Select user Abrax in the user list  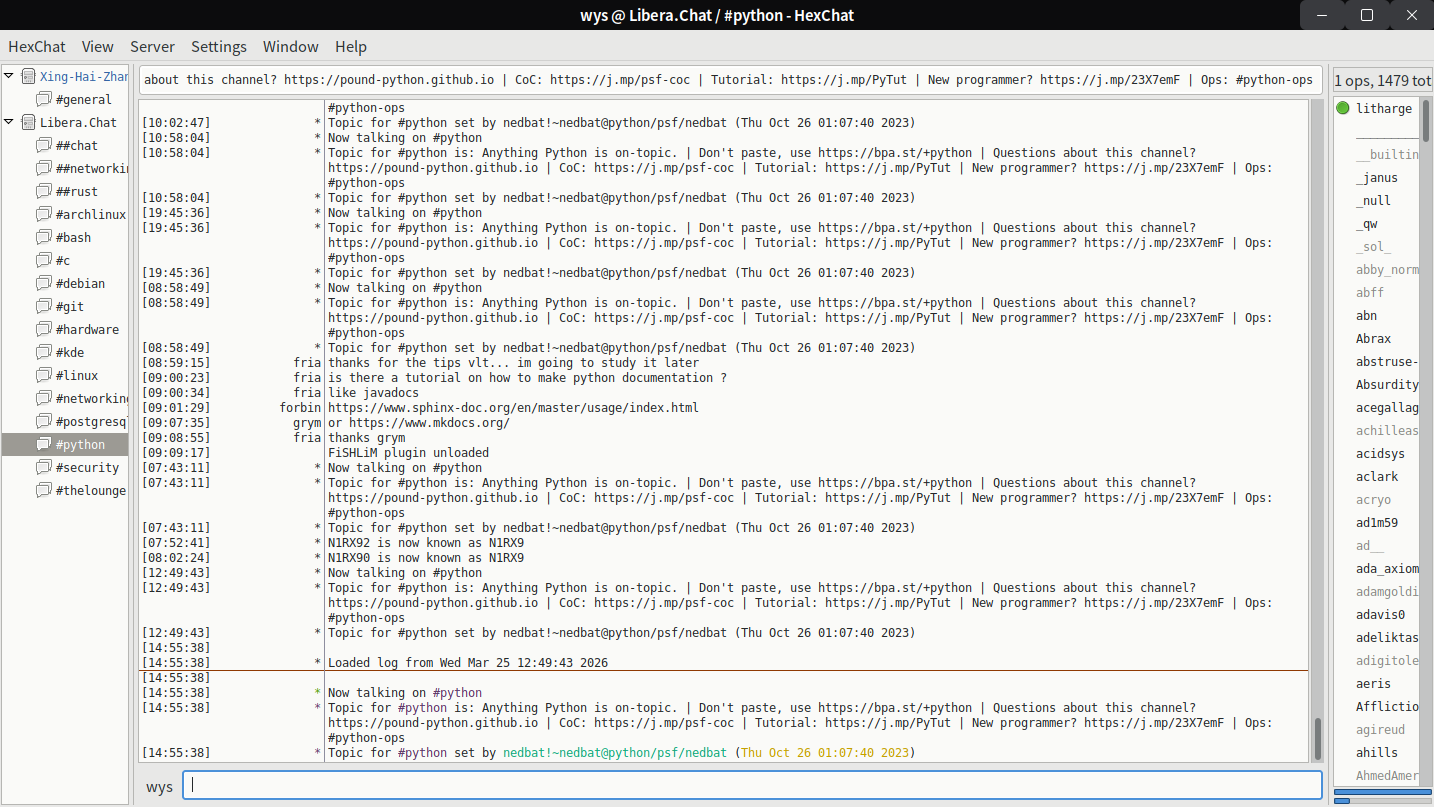pyautogui.click(x=1373, y=339)
